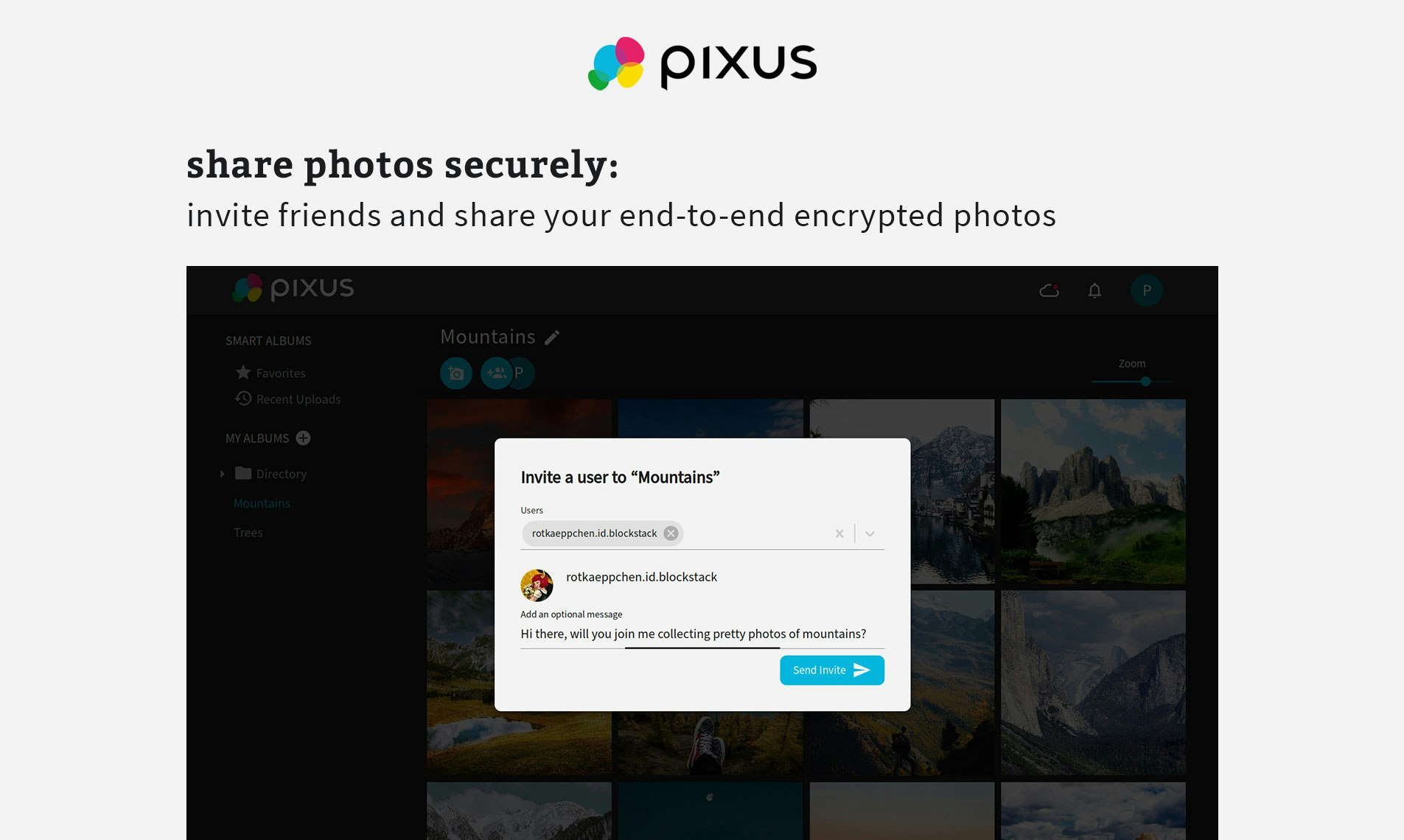Image resolution: width=1404 pixels, height=840 pixels.
Task: Open Recent Uploads smart album
Action: (x=298, y=399)
